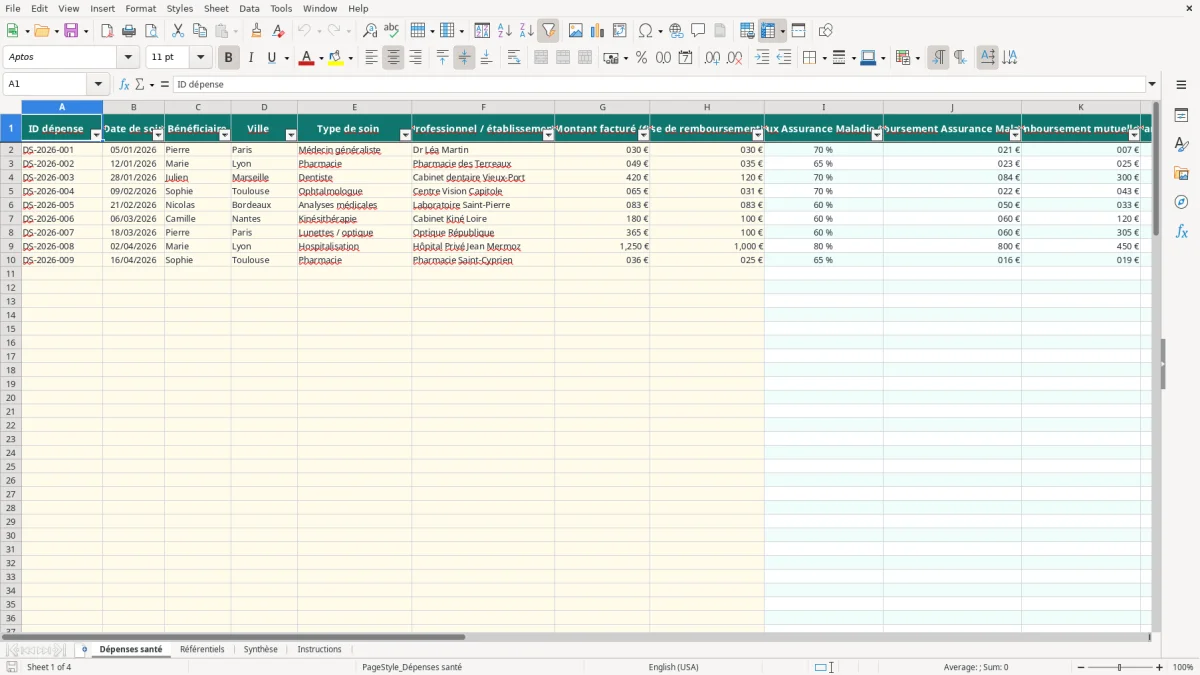Click the Insert Special Character omega icon
Screen dimensions: 1200x675
[645, 31]
